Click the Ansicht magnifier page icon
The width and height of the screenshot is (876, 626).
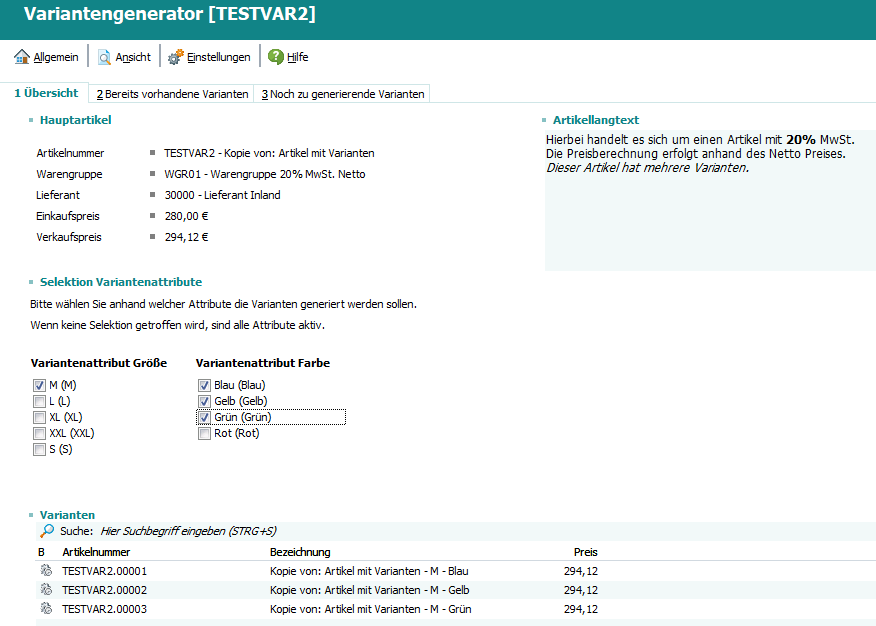coord(104,57)
